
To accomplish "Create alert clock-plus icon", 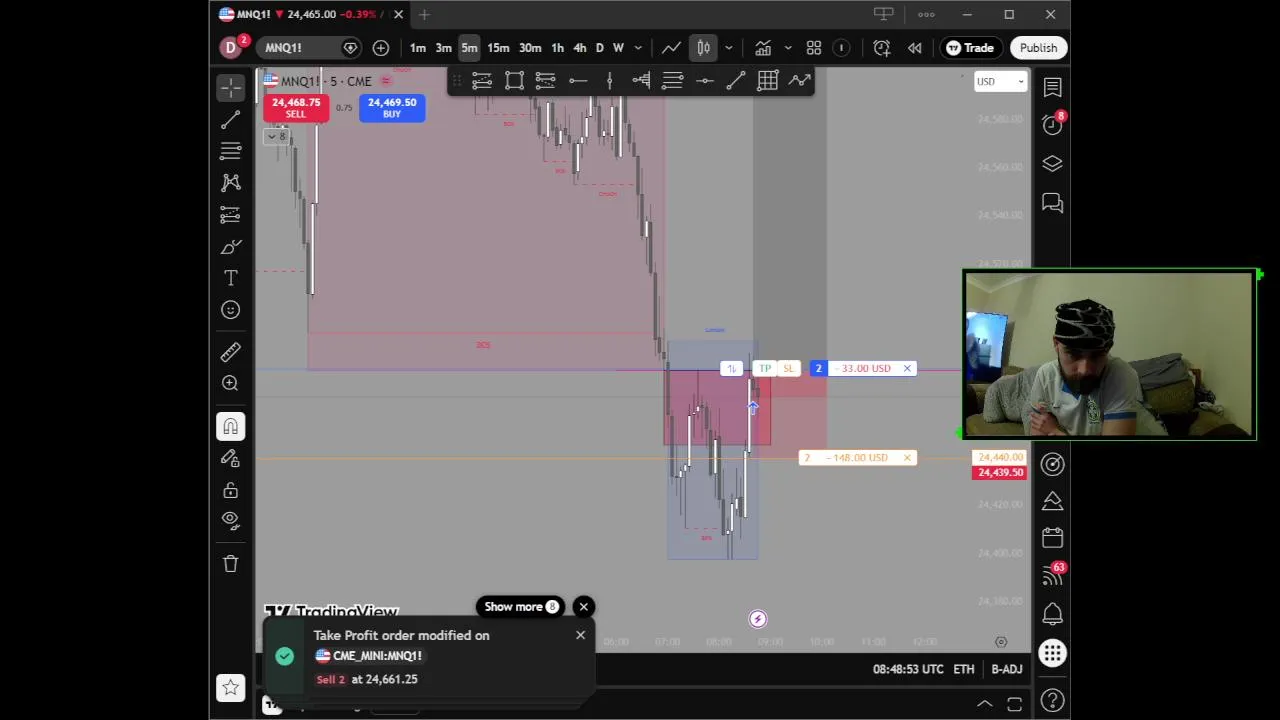I will point(882,48).
